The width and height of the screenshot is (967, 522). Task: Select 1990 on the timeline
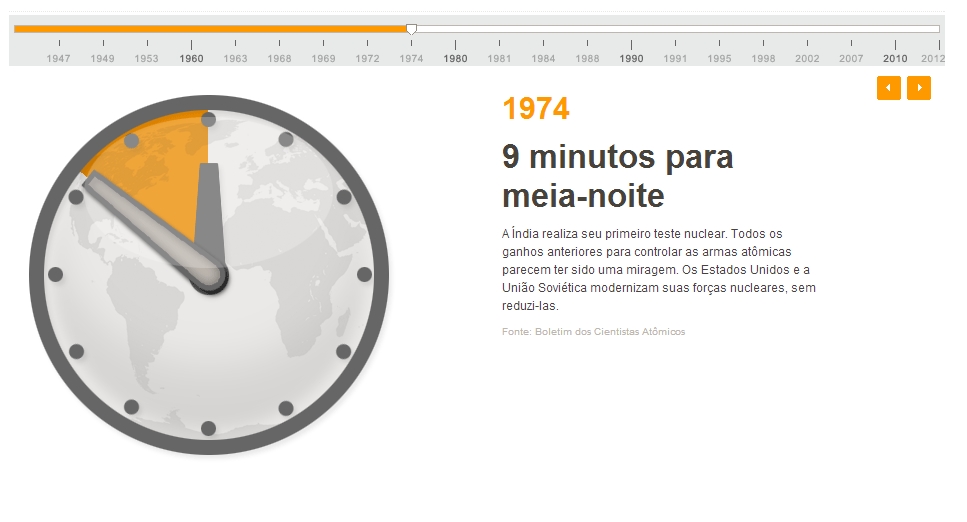631,58
